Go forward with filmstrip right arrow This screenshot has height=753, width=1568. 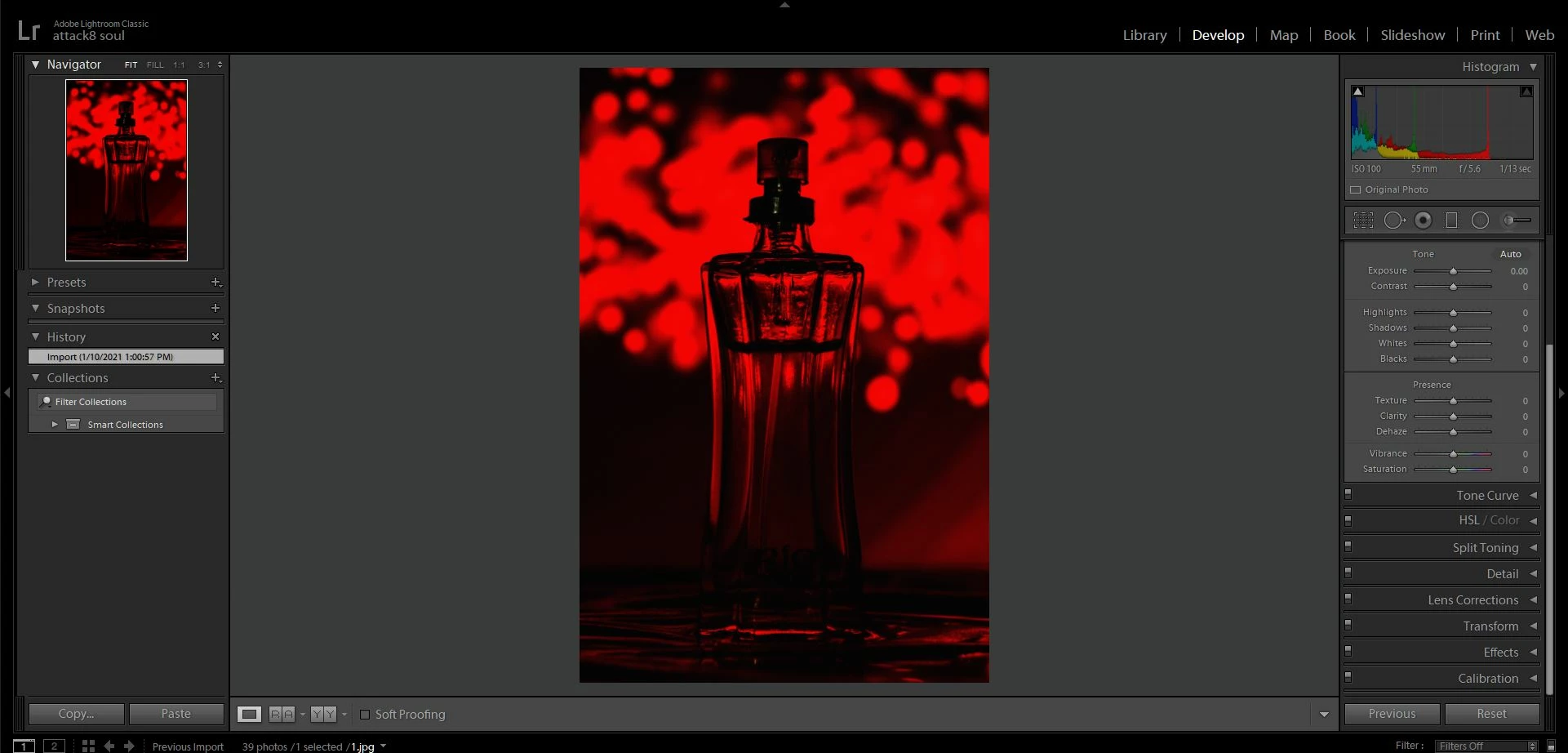[129, 746]
